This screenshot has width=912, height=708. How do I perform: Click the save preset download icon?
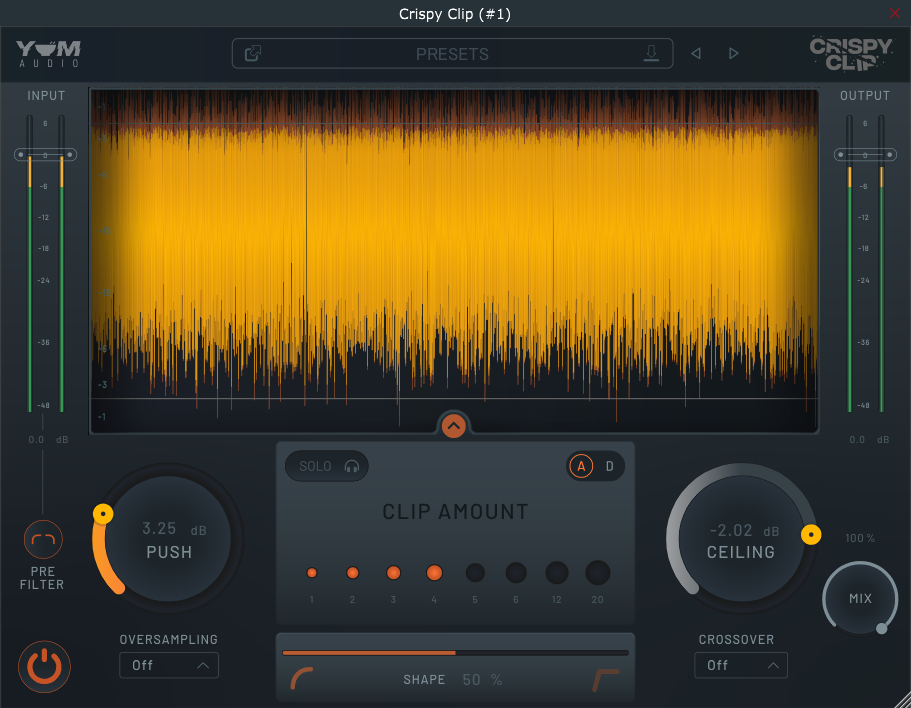coord(651,54)
